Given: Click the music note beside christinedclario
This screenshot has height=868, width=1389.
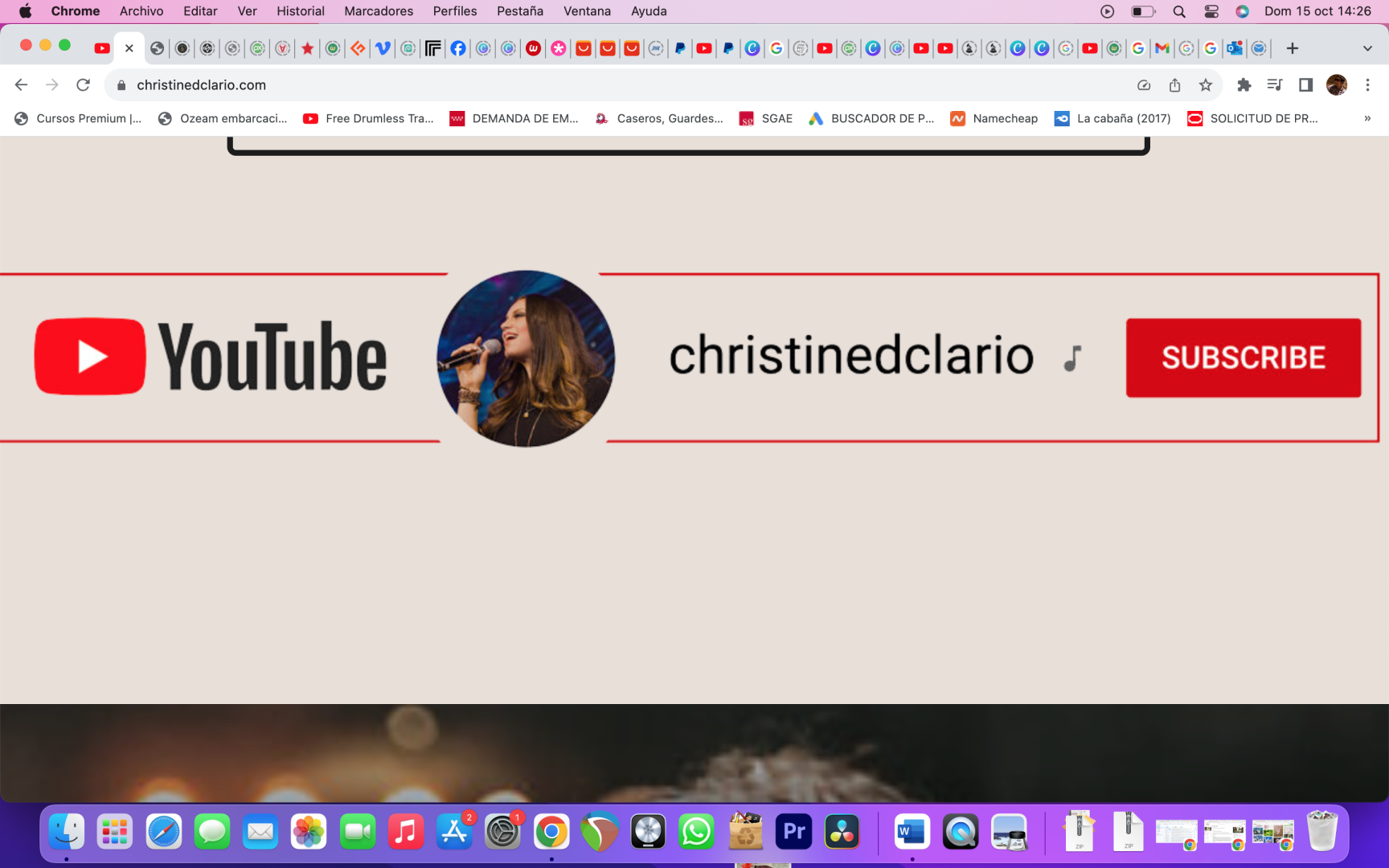Looking at the screenshot, I should pos(1072,358).
